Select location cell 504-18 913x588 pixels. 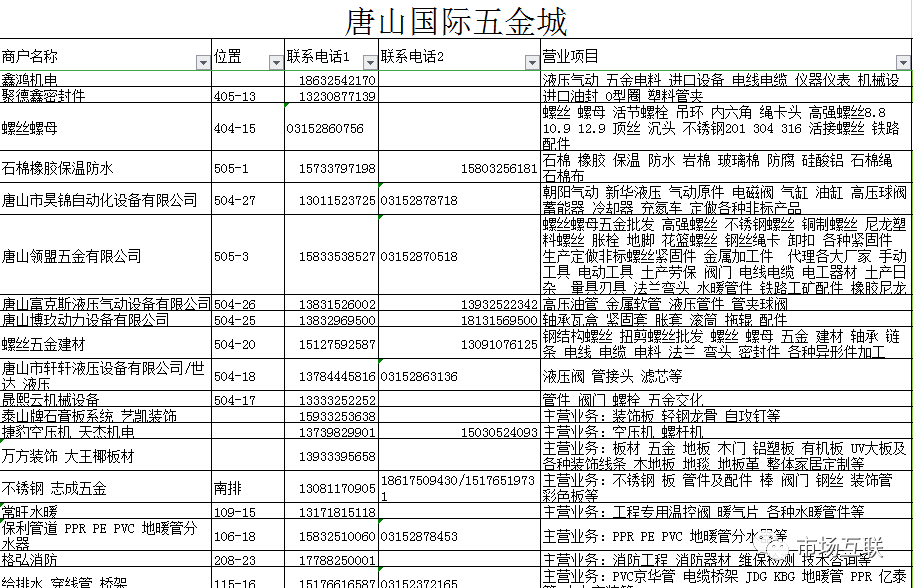[248, 376]
